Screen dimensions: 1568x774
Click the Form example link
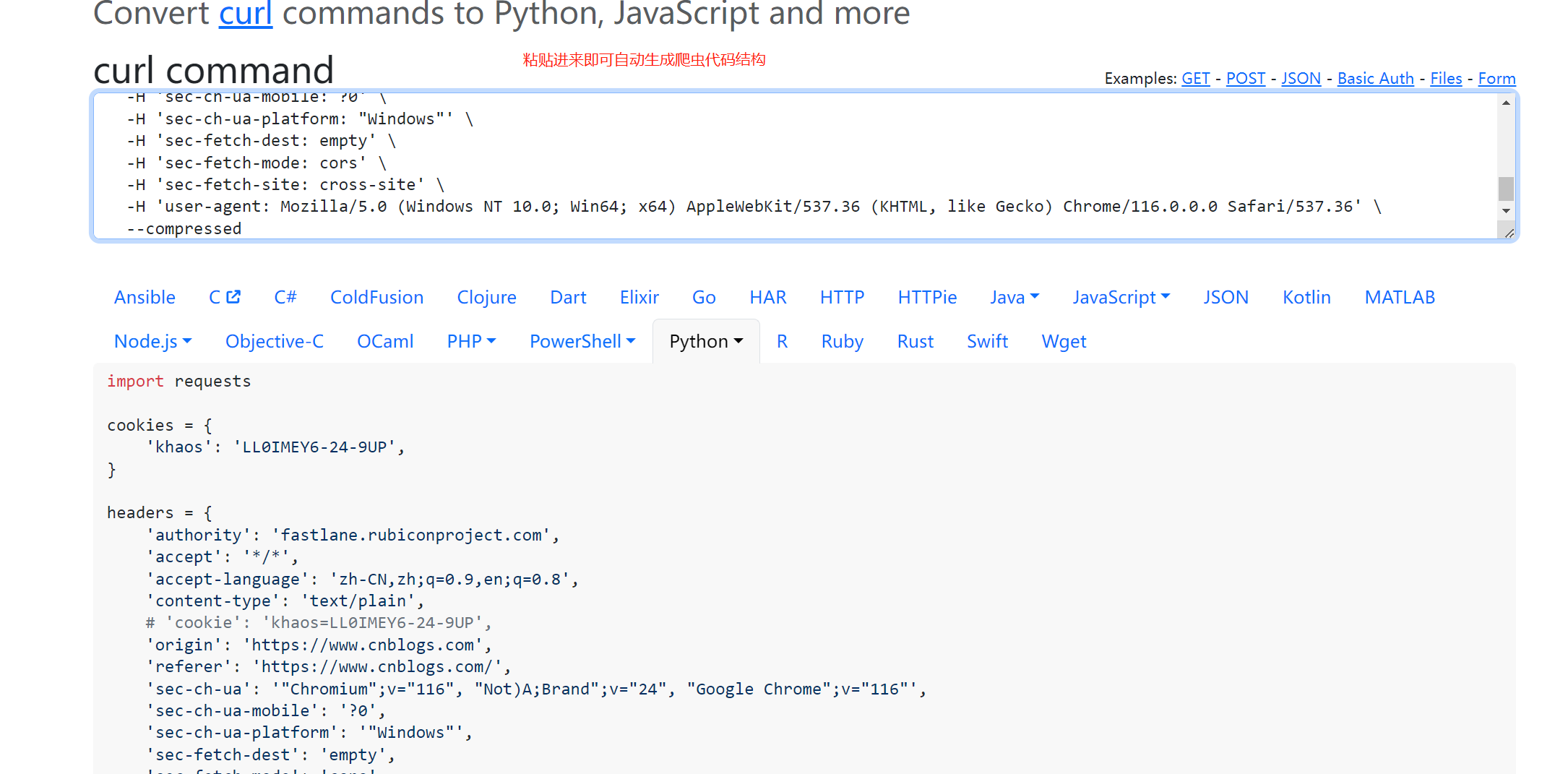[1496, 78]
